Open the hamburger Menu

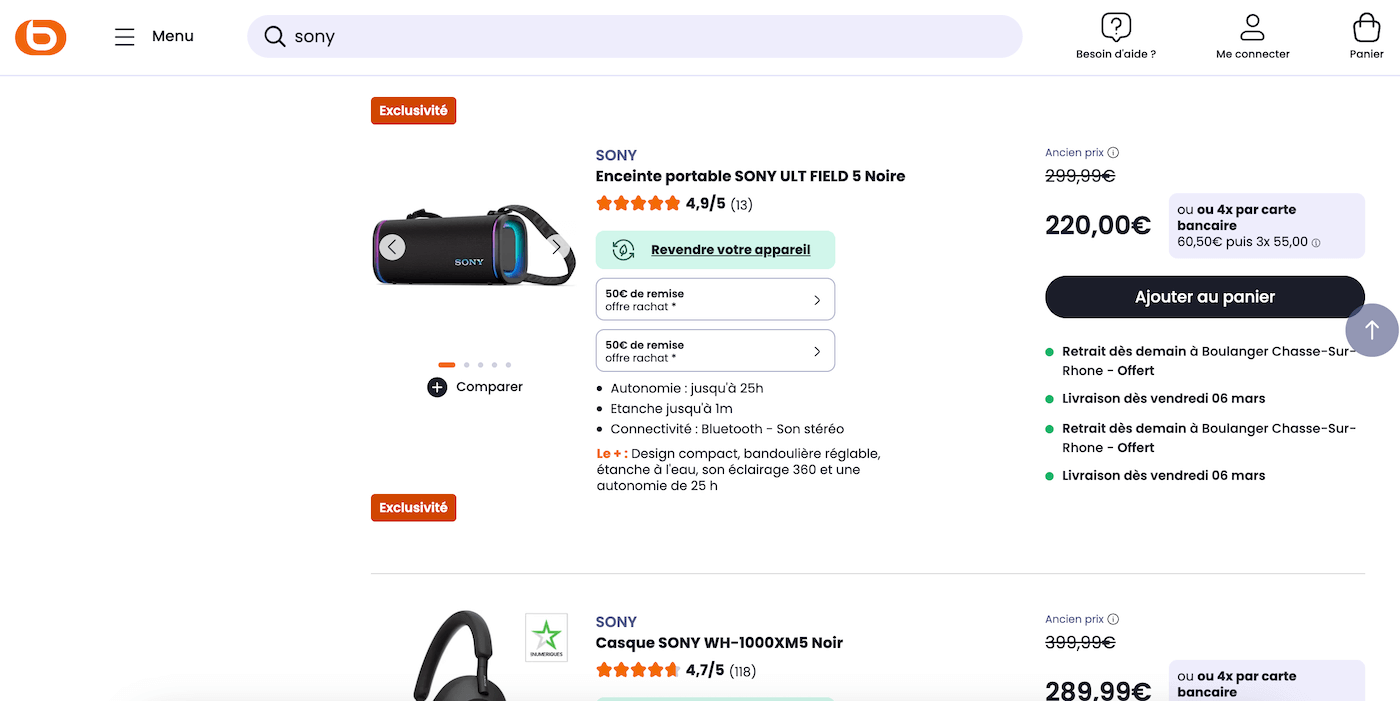[124, 36]
